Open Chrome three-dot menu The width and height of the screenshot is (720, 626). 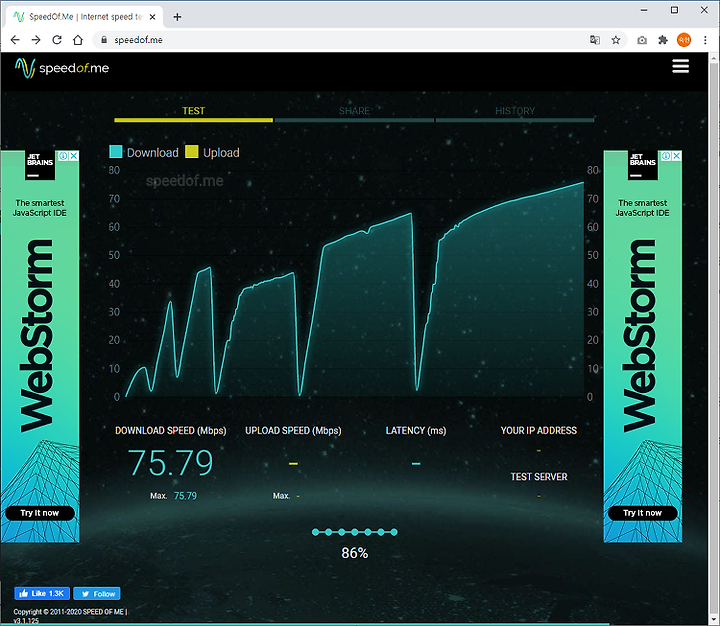point(705,40)
